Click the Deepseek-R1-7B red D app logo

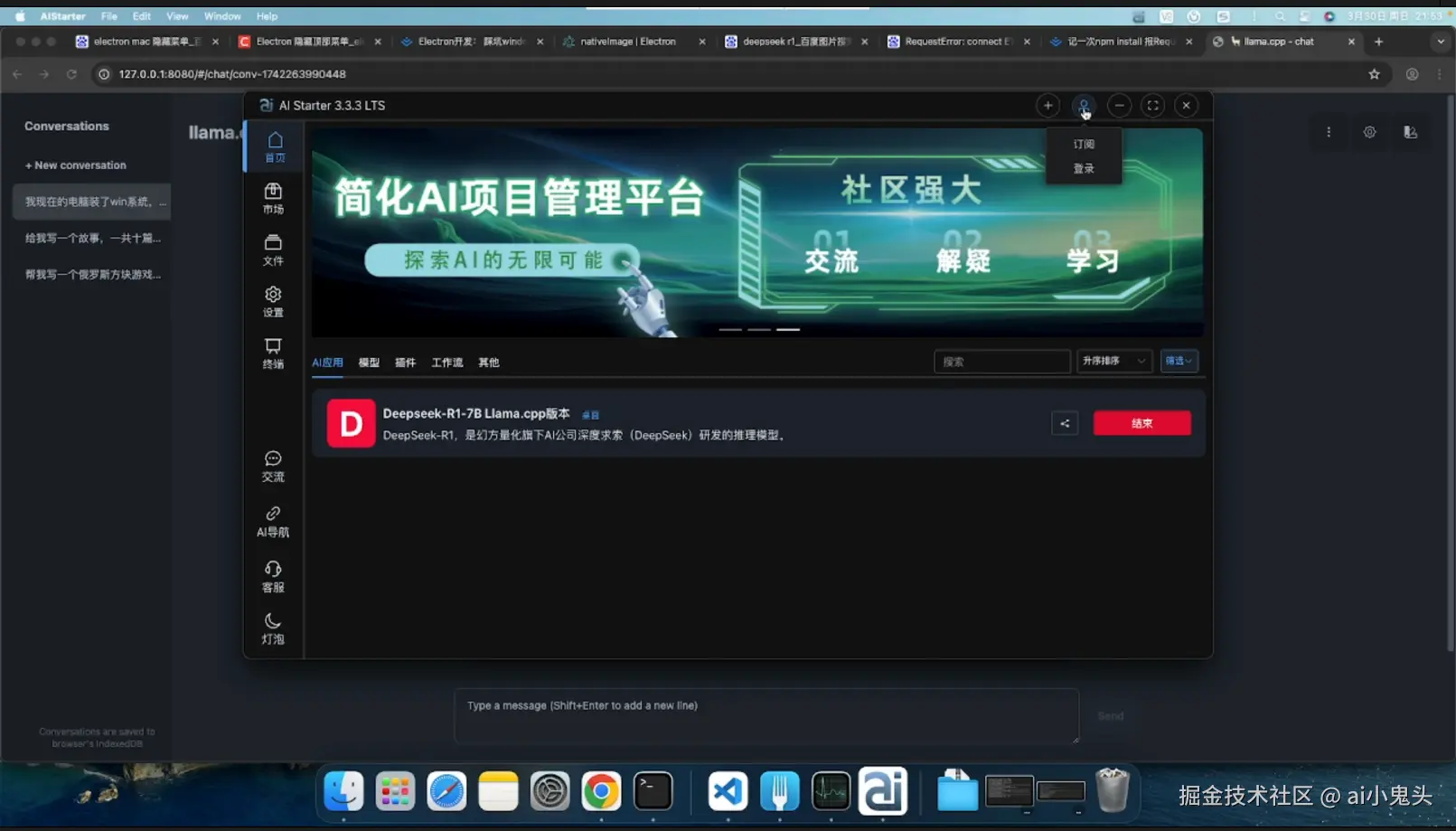click(x=351, y=423)
